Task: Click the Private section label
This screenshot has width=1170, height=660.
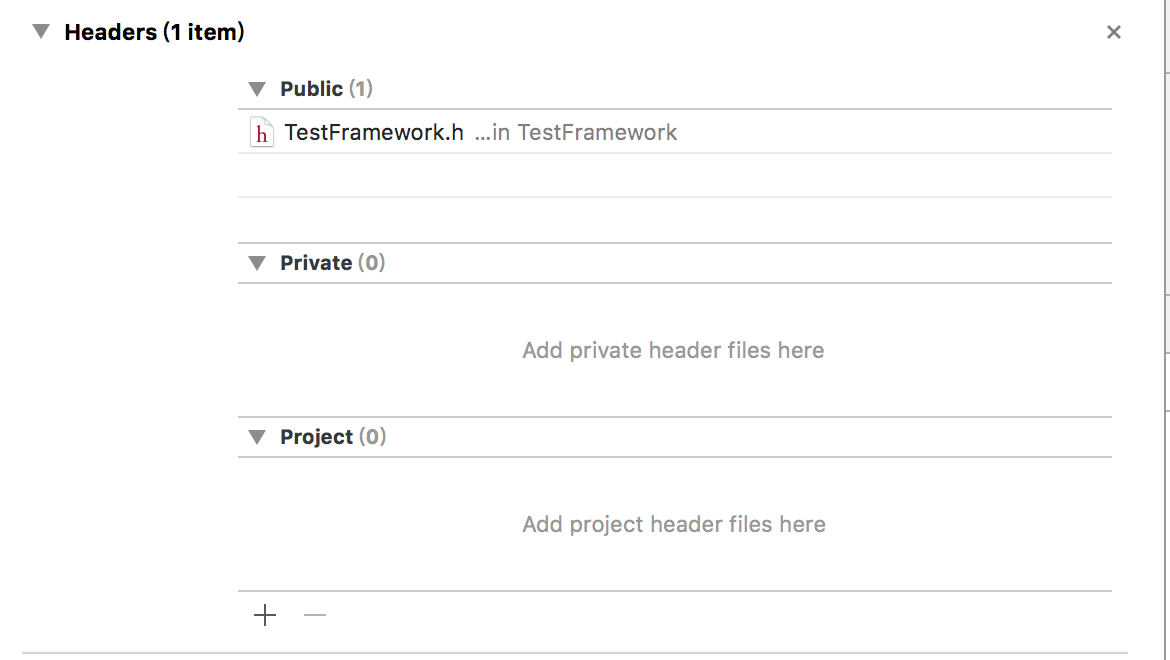Action: tap(316, 263)
